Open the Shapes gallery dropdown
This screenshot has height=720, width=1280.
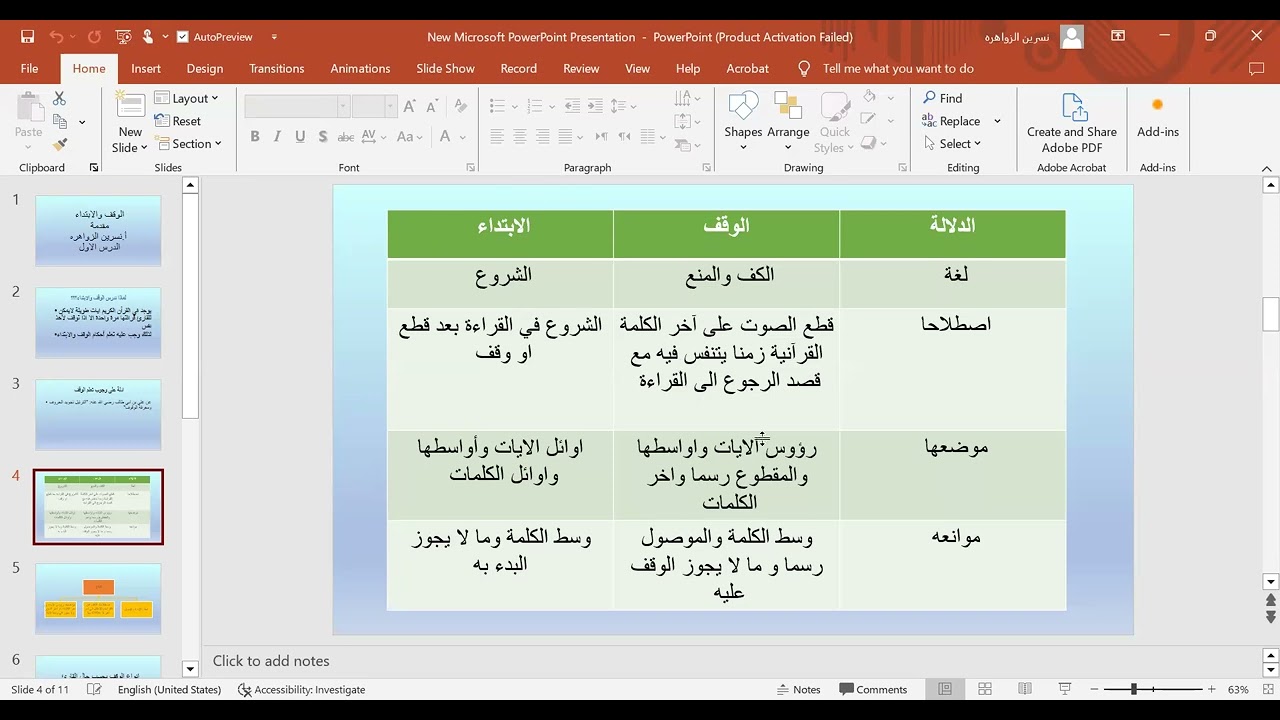(x=743, y=148)
